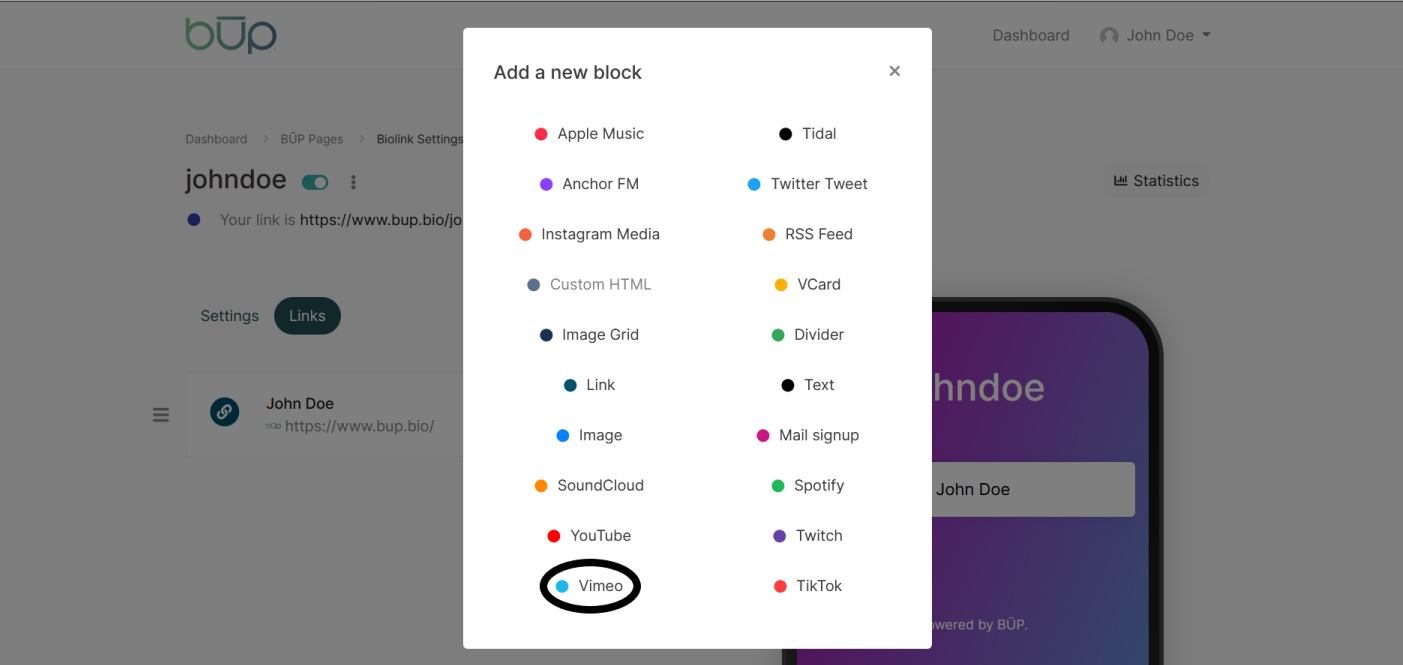Image resolution: width=1403 pixels, height=665 pixels.
Task: Go to BŪP Pages breadcrumb
Action: coord(312,139)
